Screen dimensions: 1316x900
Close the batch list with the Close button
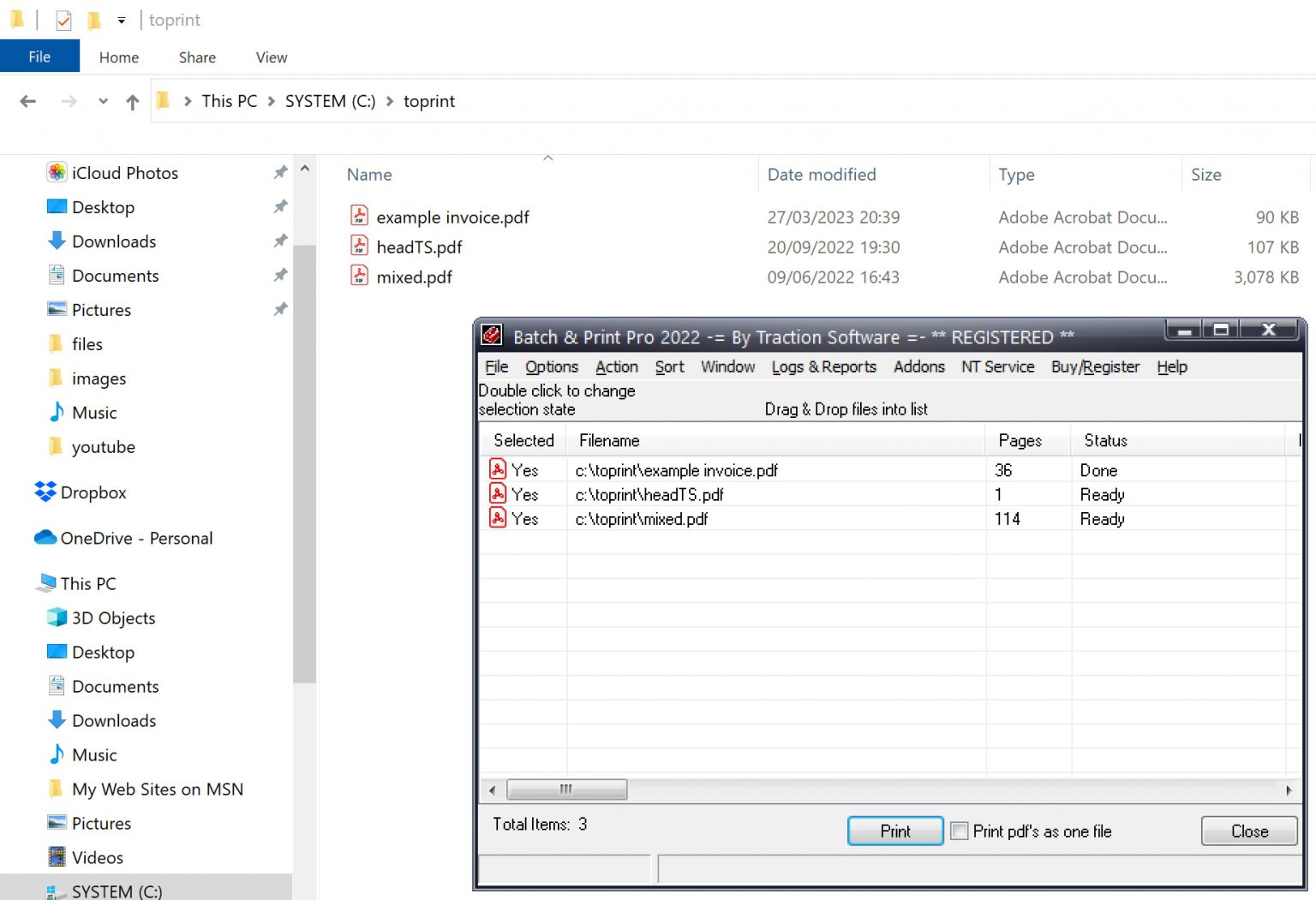click(1248, 831)
